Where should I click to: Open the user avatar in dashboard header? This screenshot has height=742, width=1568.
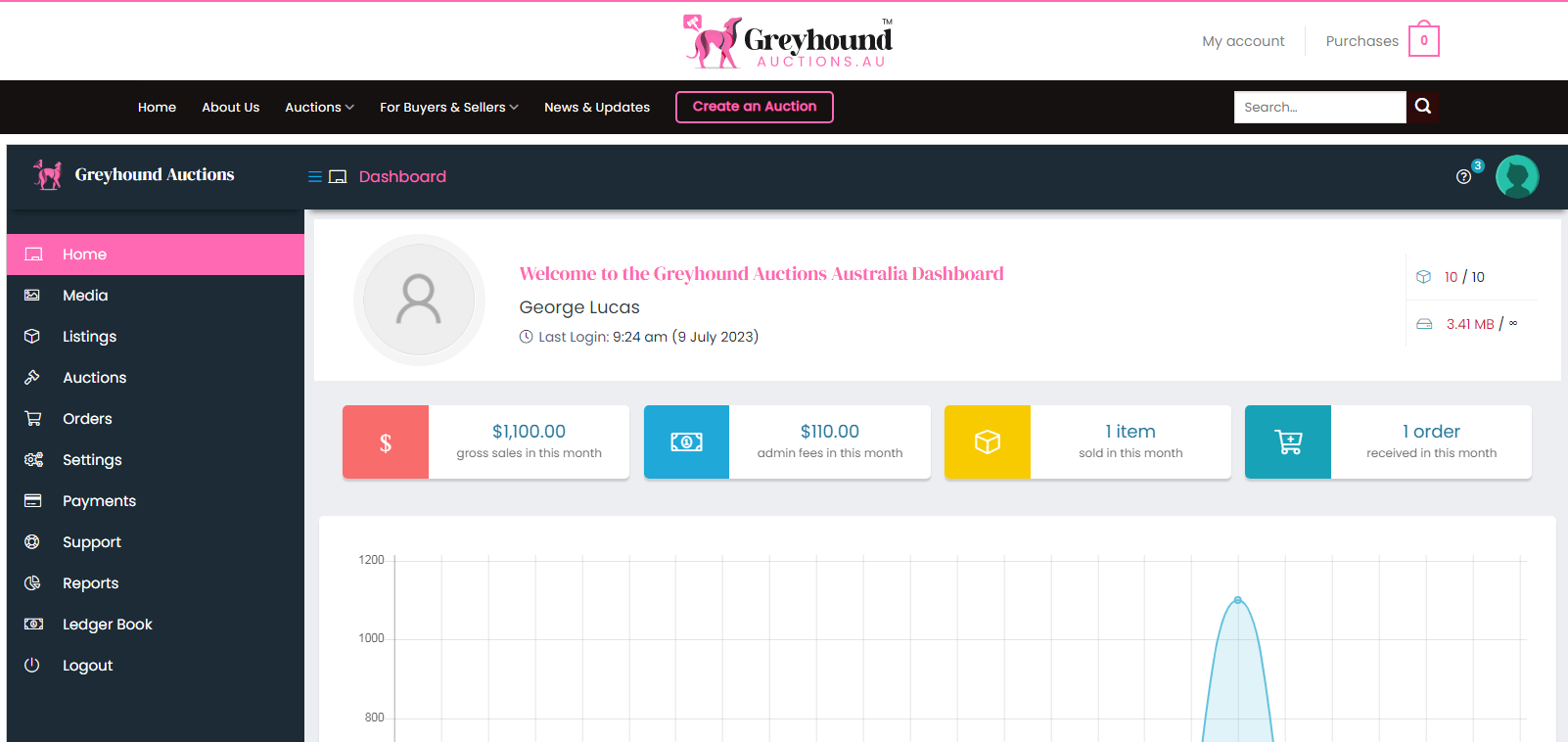point(1517,177)
